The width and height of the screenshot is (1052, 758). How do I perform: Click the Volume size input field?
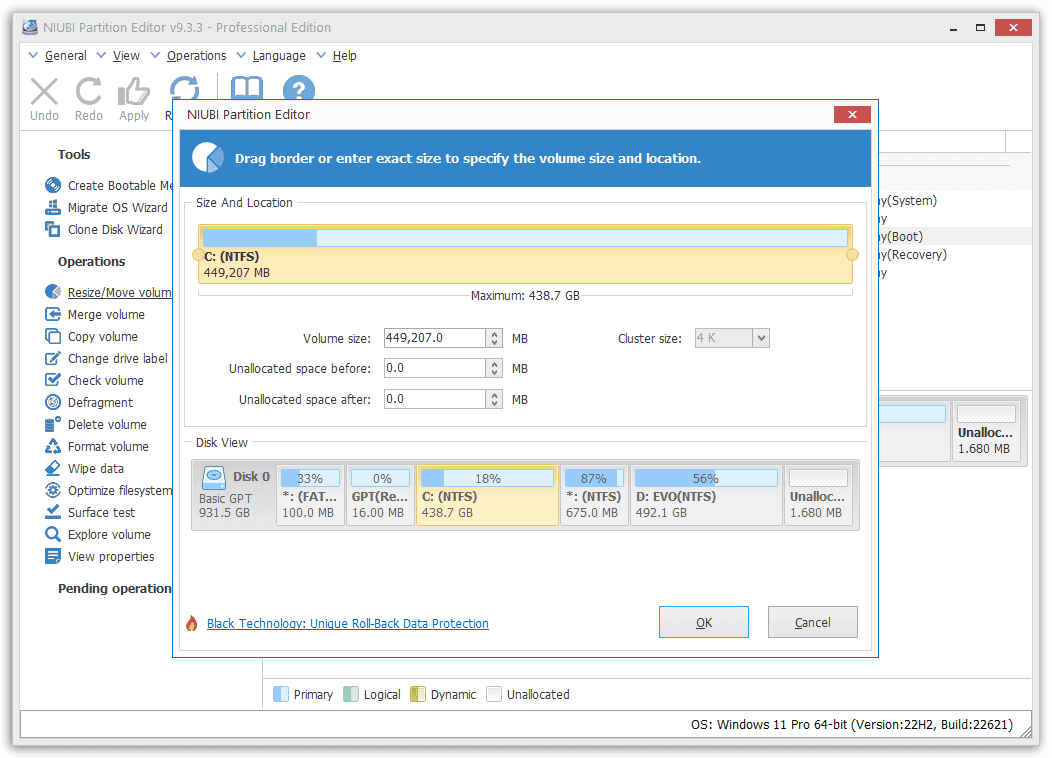435,338
